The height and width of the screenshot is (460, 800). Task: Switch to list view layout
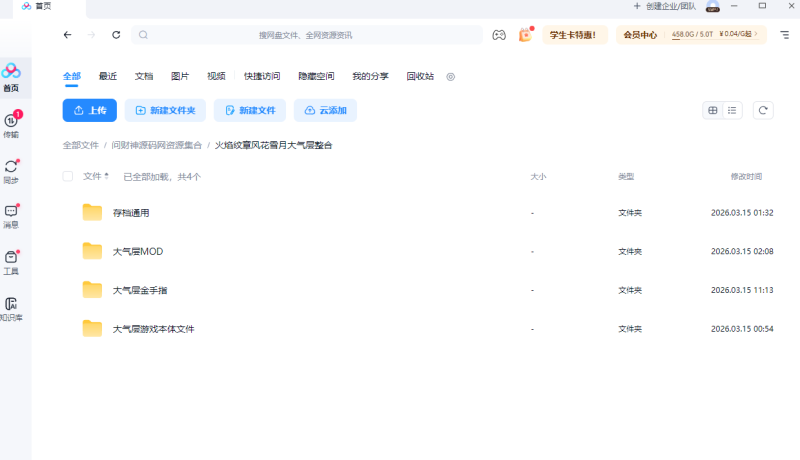732,110
